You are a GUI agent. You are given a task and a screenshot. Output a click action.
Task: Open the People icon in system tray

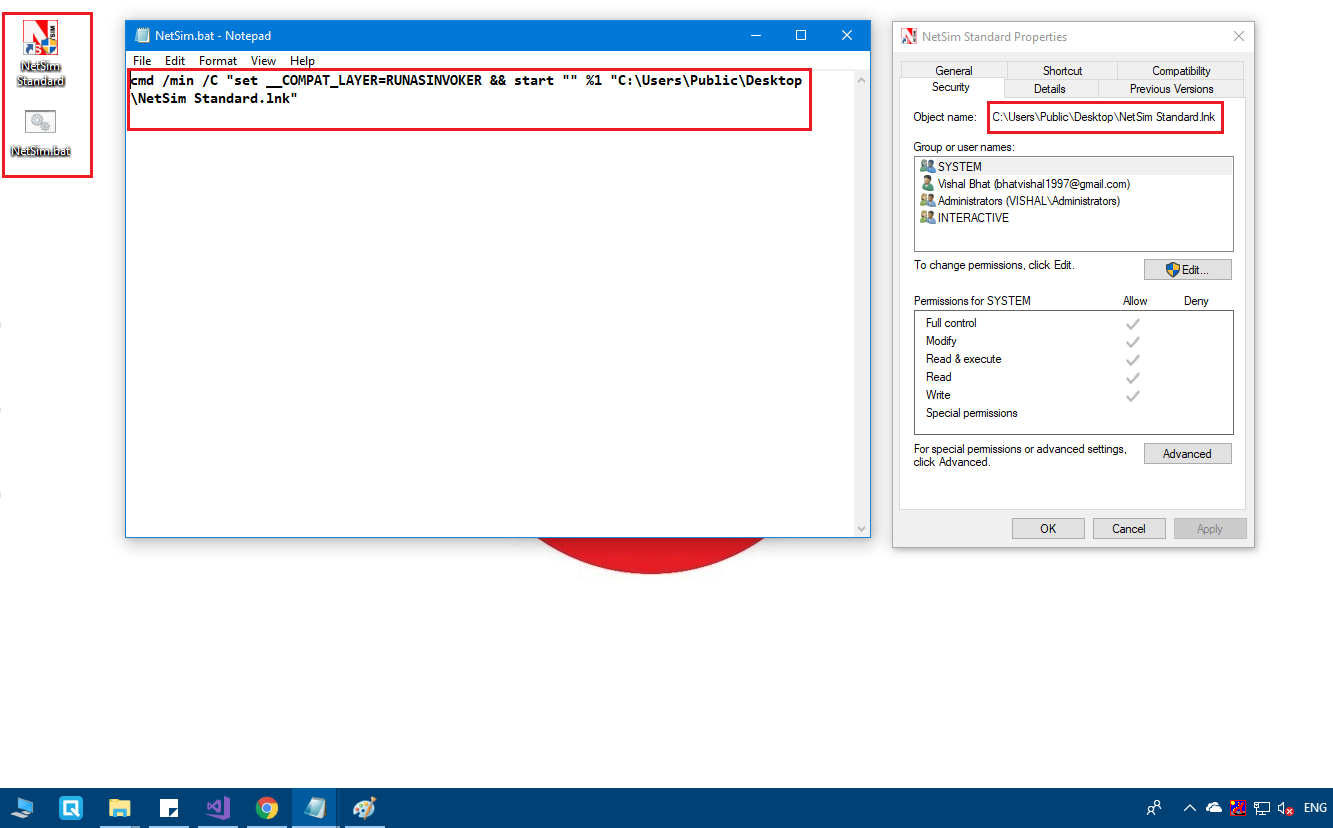pyautogui.click(x=1154, y=808)
